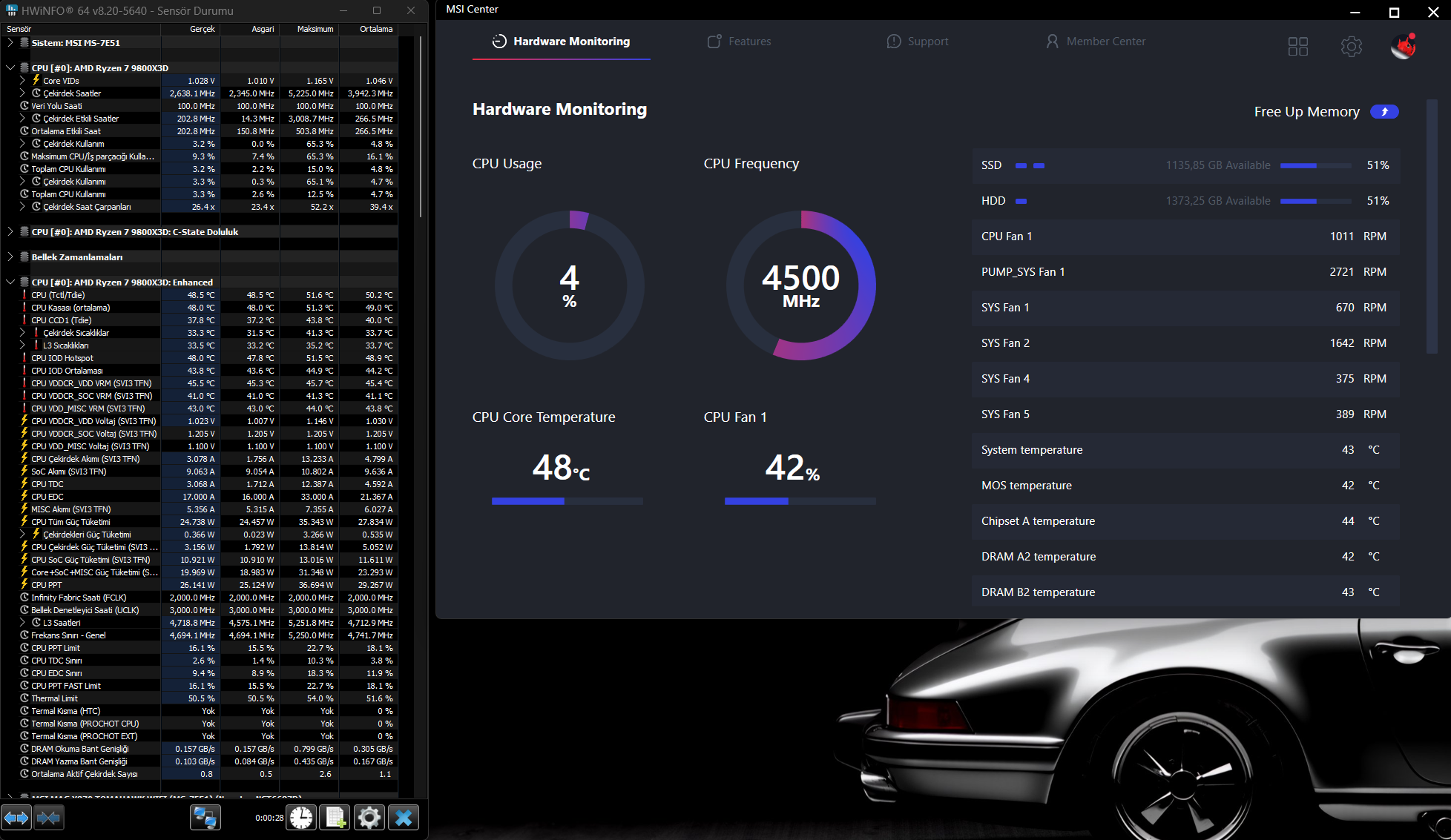Click the shrink layout arrows icon in HWiNFO
The height and width of the screenshot is (840, 1451).
49,818
